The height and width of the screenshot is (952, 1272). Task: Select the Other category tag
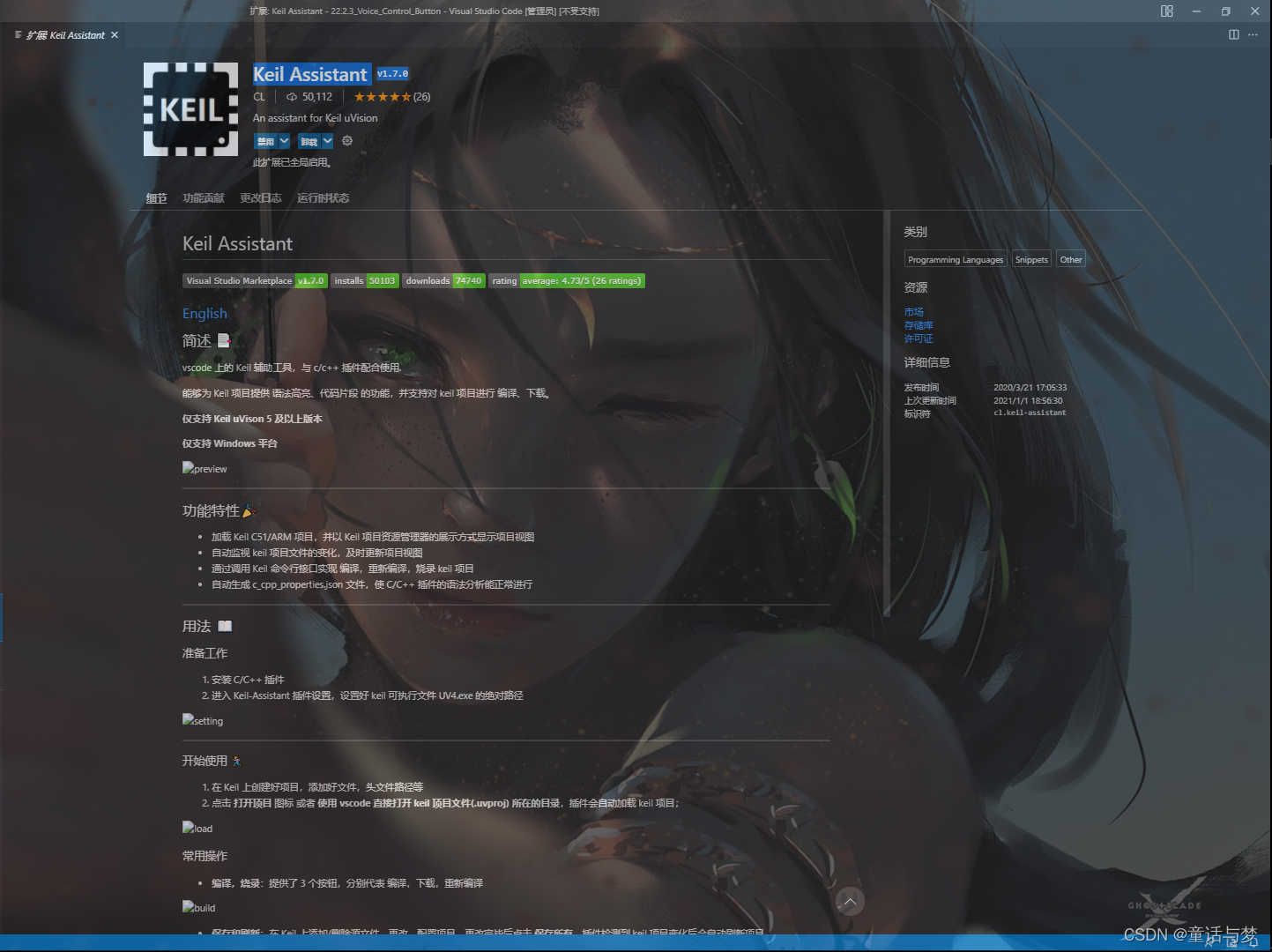coord(1071,259)
